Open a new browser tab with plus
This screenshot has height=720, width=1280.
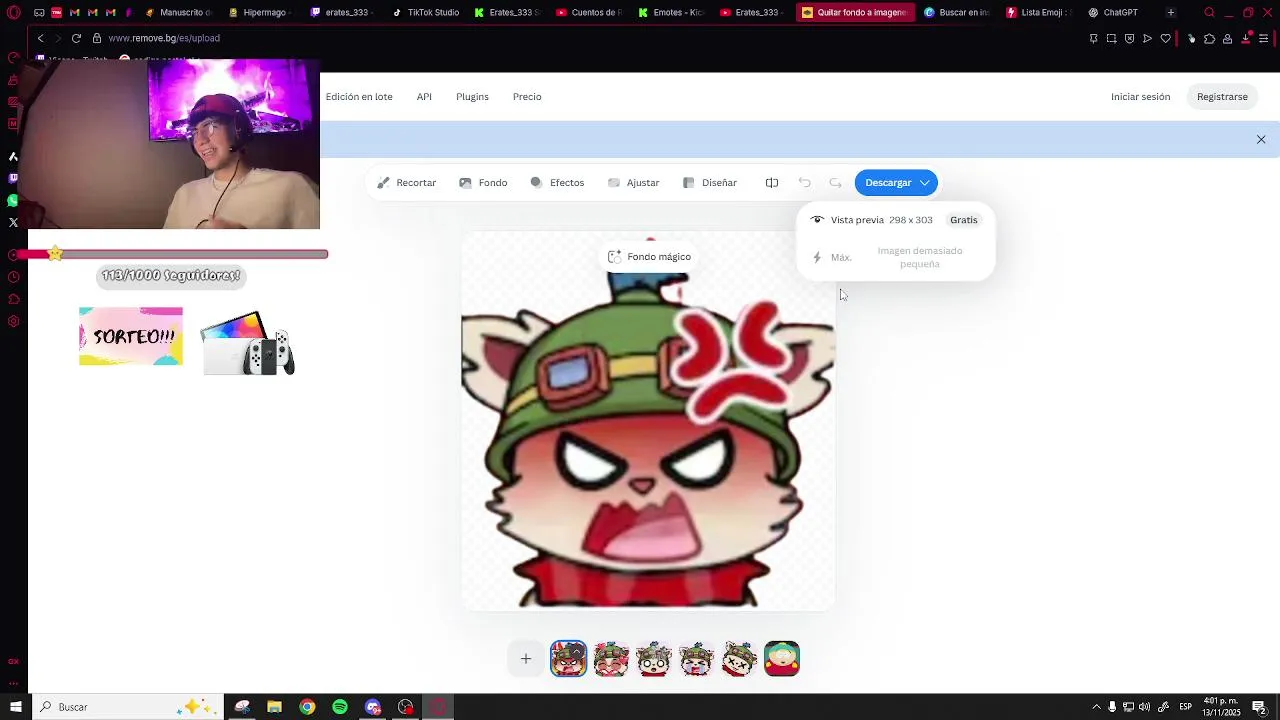[x=1170, y=13]
